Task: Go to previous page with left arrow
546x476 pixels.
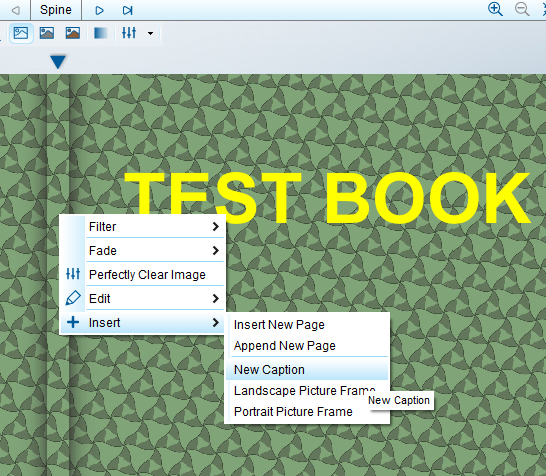Action: [15, 10]
